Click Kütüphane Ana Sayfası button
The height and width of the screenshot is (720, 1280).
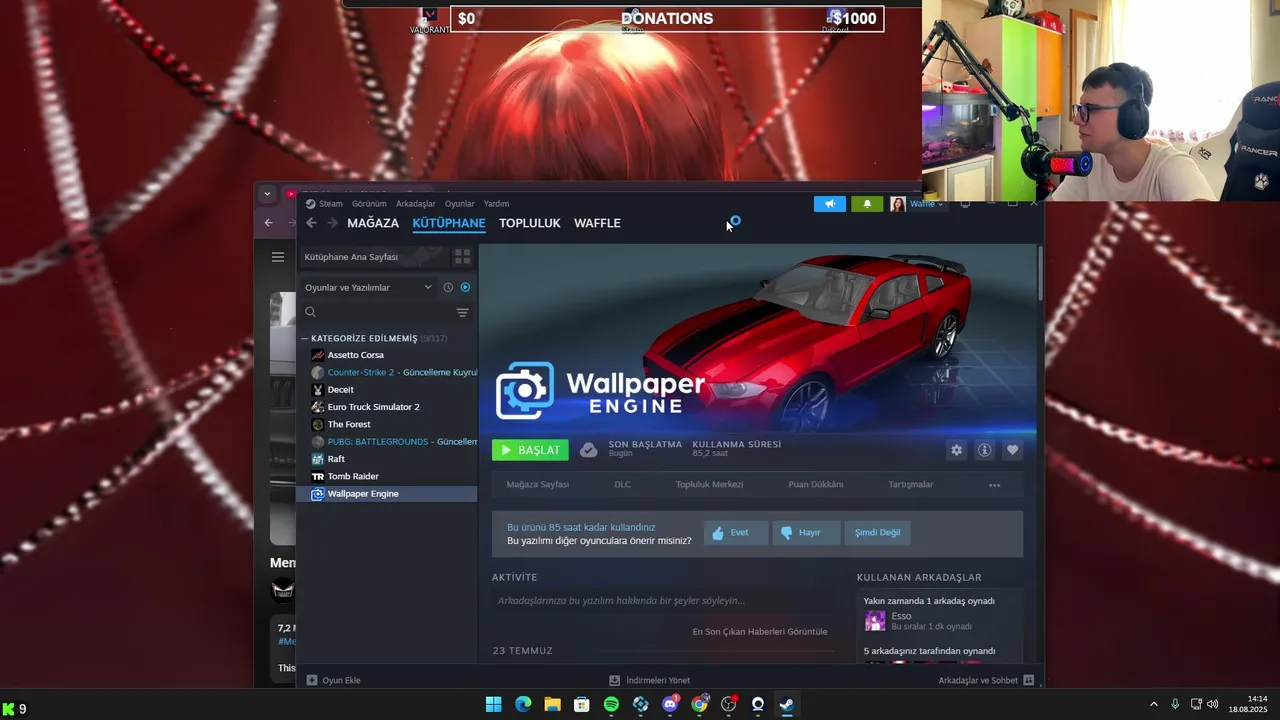(x=374, y=257)
